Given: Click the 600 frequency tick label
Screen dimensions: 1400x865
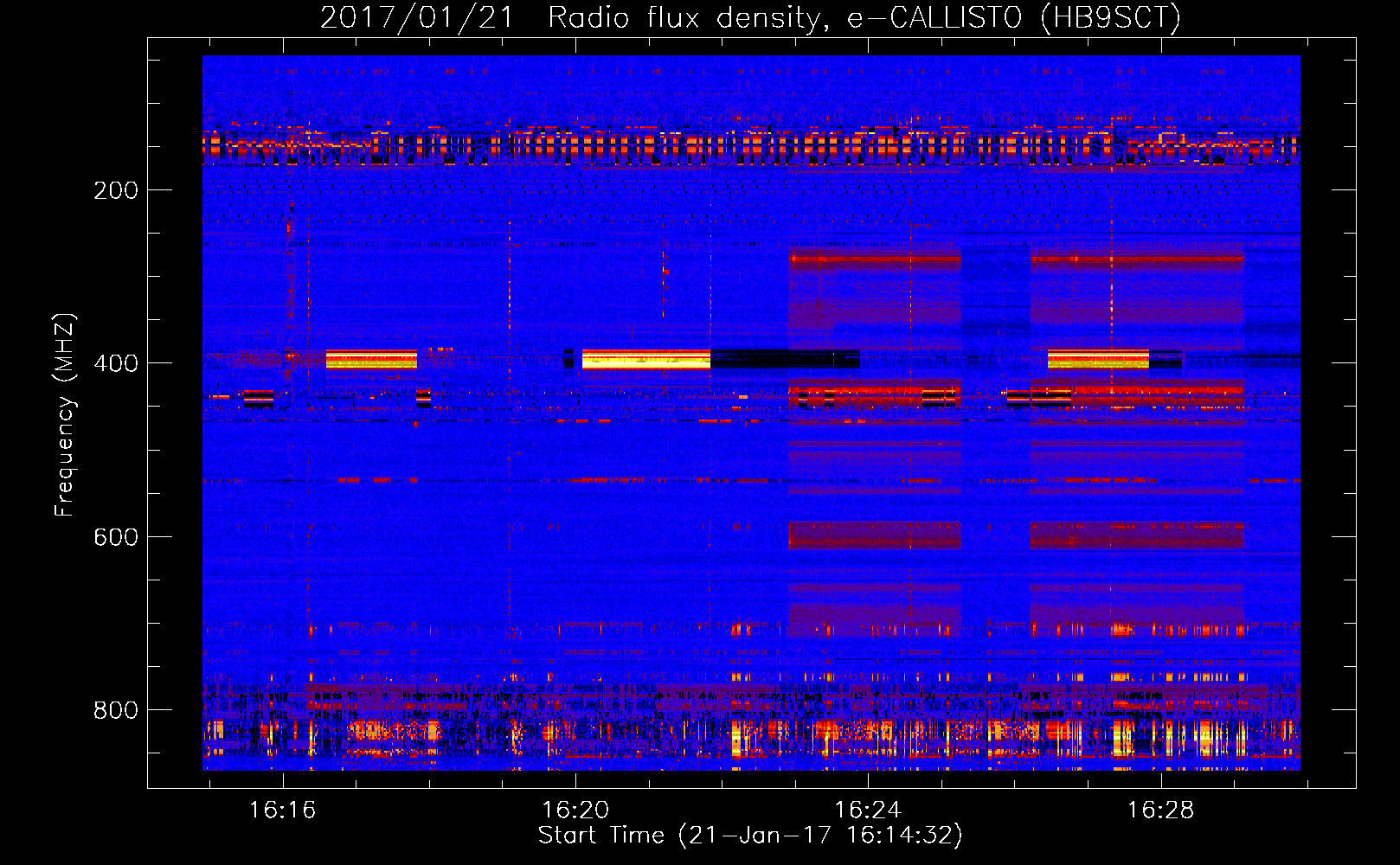Looking at the screenshot, I should pos(116,537).
